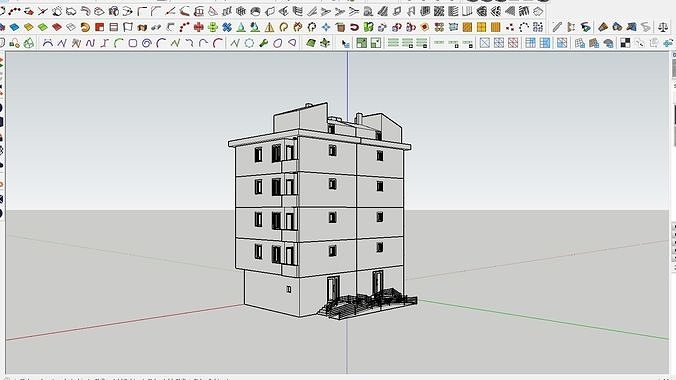Select the brown roof wedge icon

point(603,28)
